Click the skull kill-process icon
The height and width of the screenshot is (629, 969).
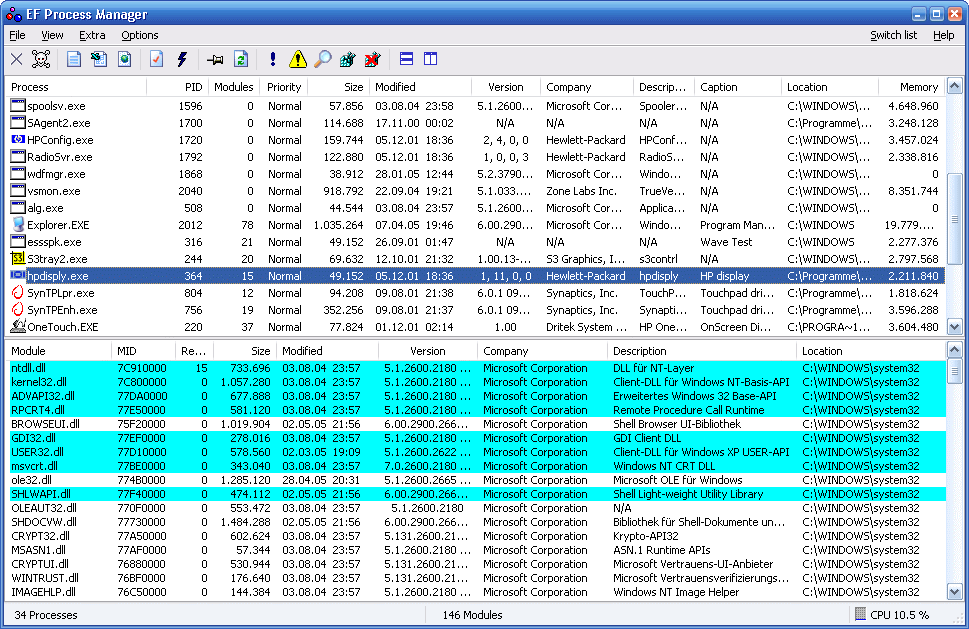(x=41, y=59)
